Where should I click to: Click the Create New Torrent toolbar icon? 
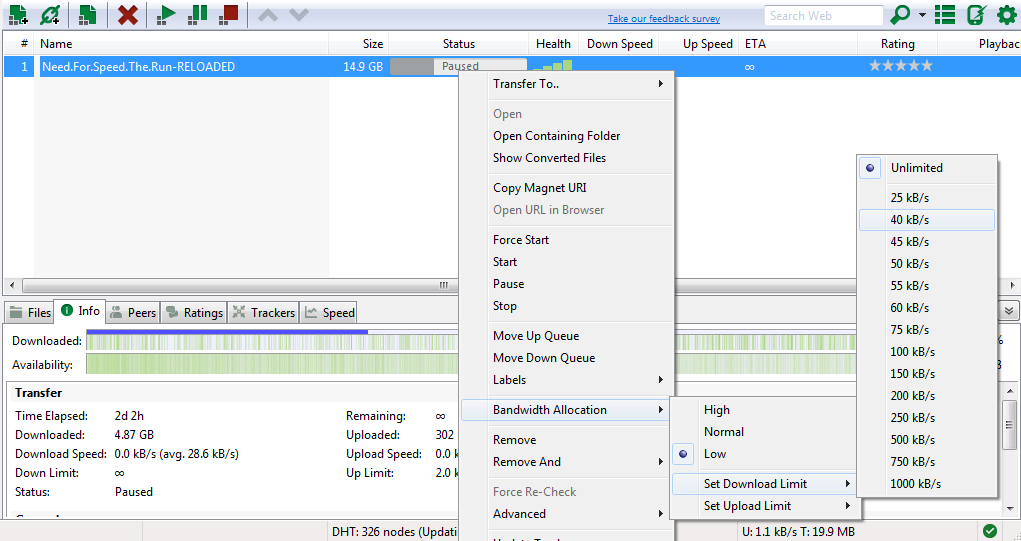tap(88, 14)
